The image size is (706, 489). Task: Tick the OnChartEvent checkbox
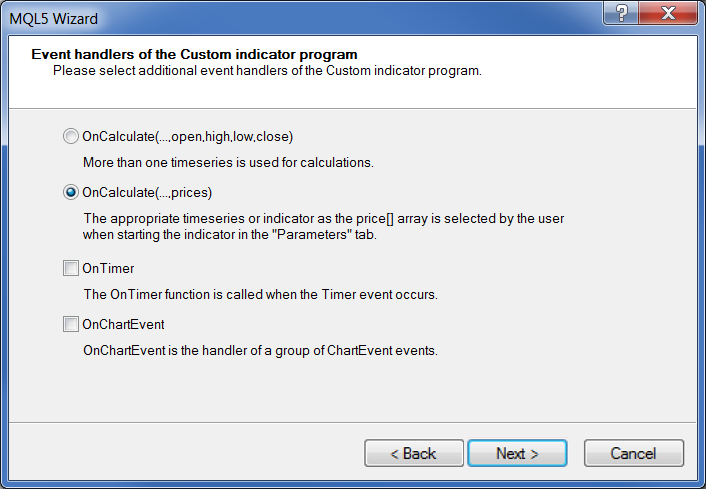70,324
